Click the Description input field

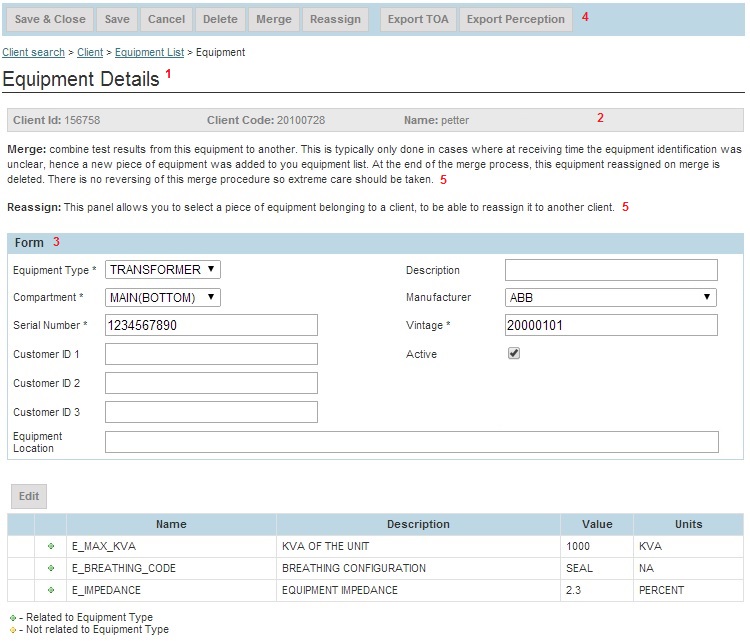click(x=611, y=270)
